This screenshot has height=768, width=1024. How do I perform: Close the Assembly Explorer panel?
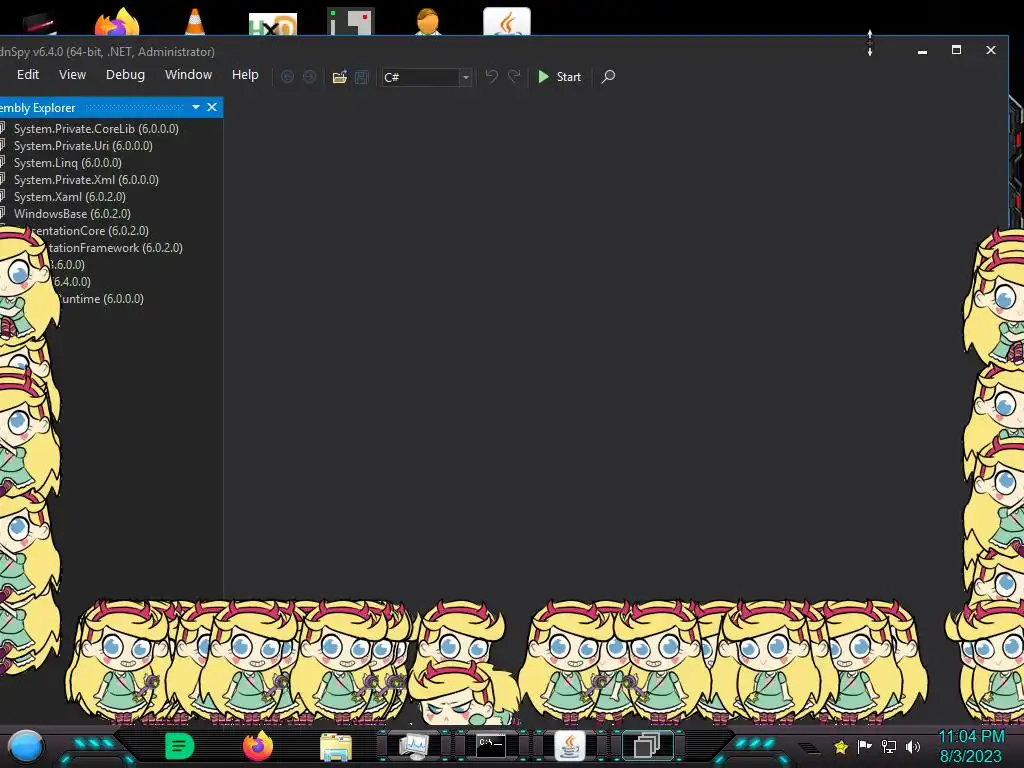(x=212, y=107)
